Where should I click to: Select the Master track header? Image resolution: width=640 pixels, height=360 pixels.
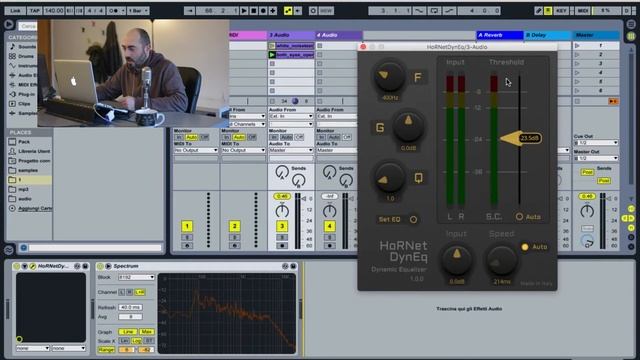tap(596, 35)
